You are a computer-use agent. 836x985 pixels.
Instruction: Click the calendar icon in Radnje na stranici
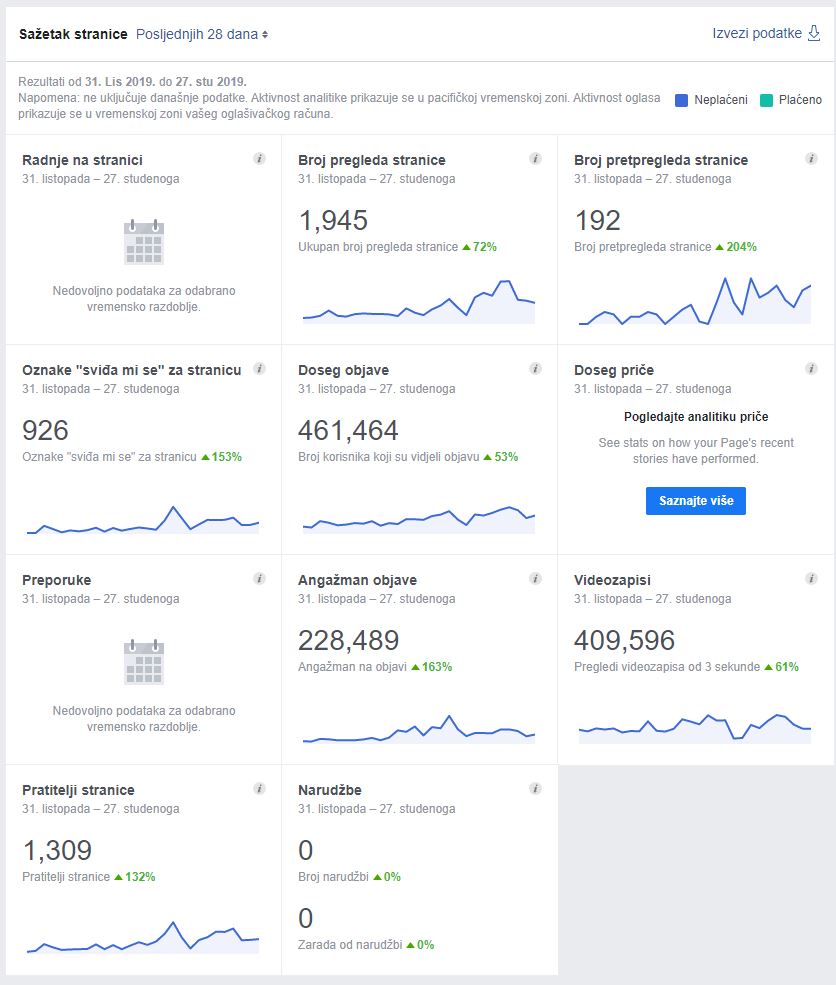144,242
